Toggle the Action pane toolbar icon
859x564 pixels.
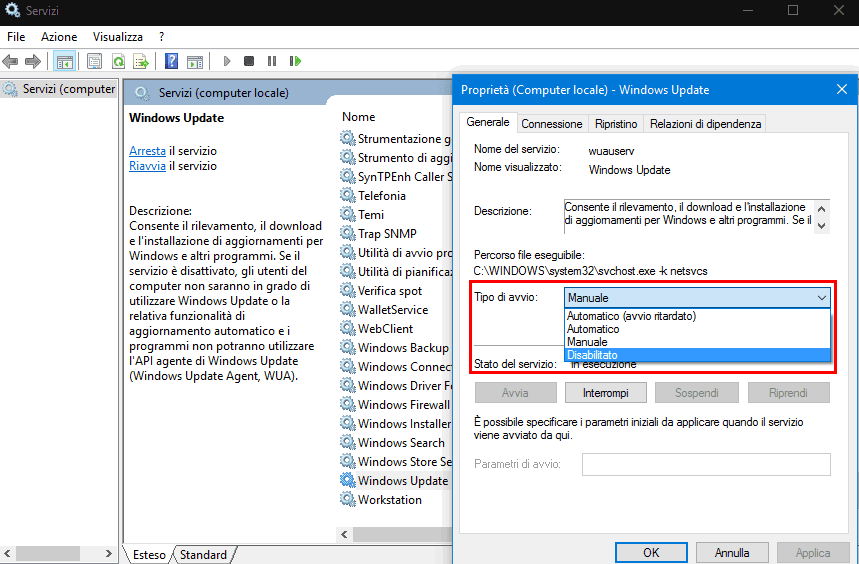coord(195,61)
